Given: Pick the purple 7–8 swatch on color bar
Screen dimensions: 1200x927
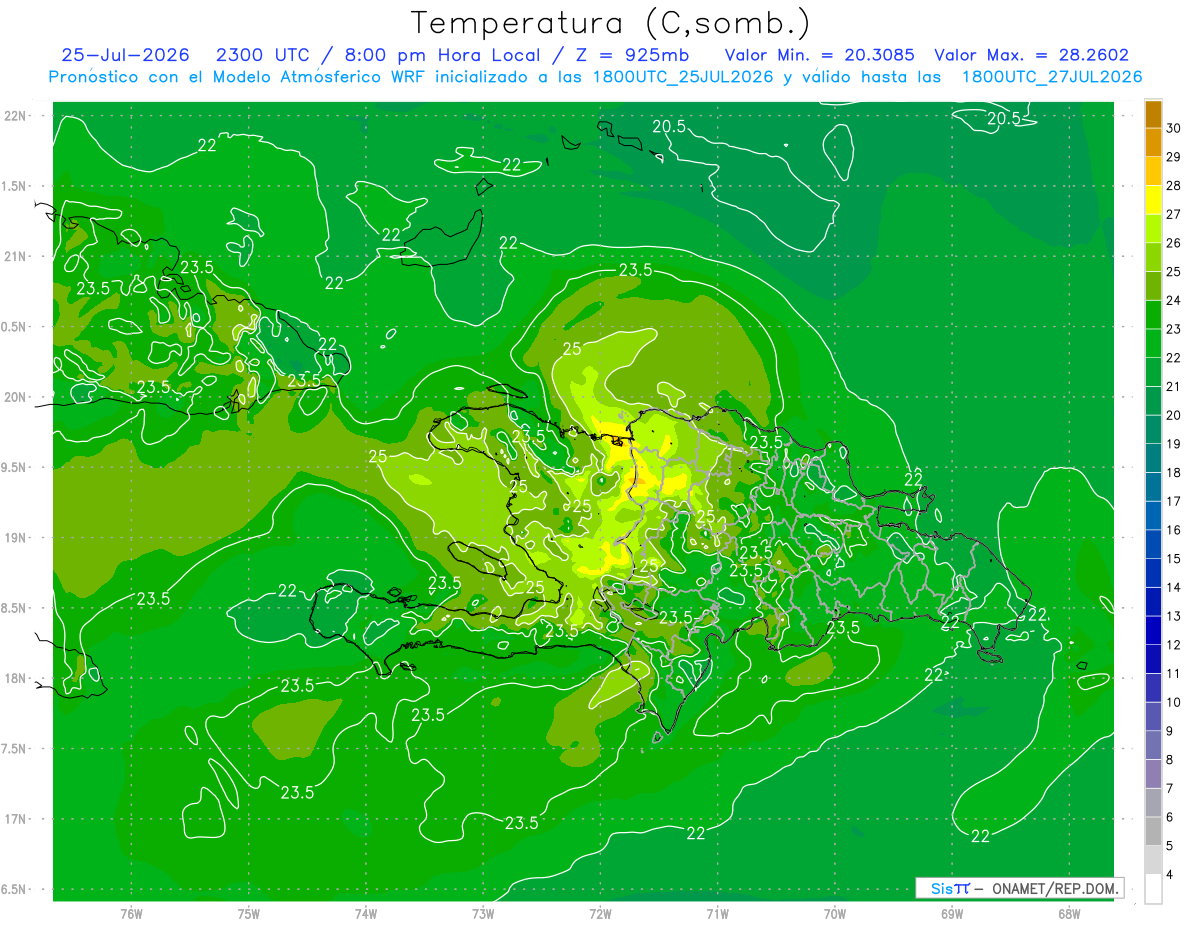Looking at the screenshot, I should (1153, 774).
